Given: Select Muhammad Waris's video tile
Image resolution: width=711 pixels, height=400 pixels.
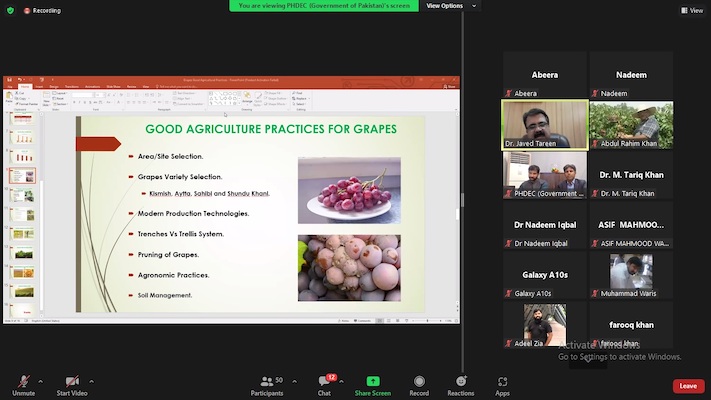Looking at the screenshot, I should click(x=631, y=276).
